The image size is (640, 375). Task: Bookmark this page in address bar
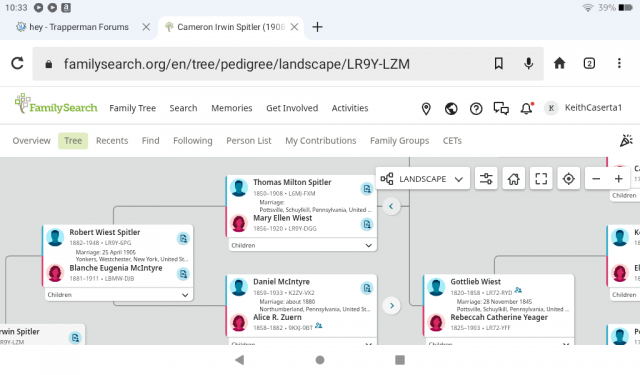[x=498, y=63]
